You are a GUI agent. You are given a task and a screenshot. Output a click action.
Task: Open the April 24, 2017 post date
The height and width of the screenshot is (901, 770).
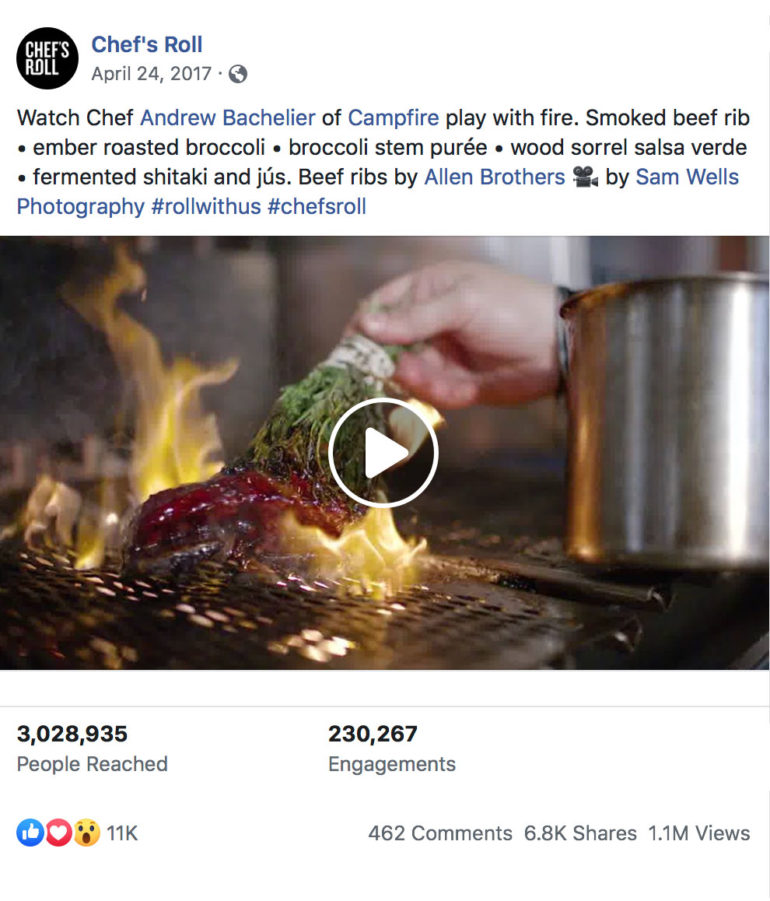(152, 74)
